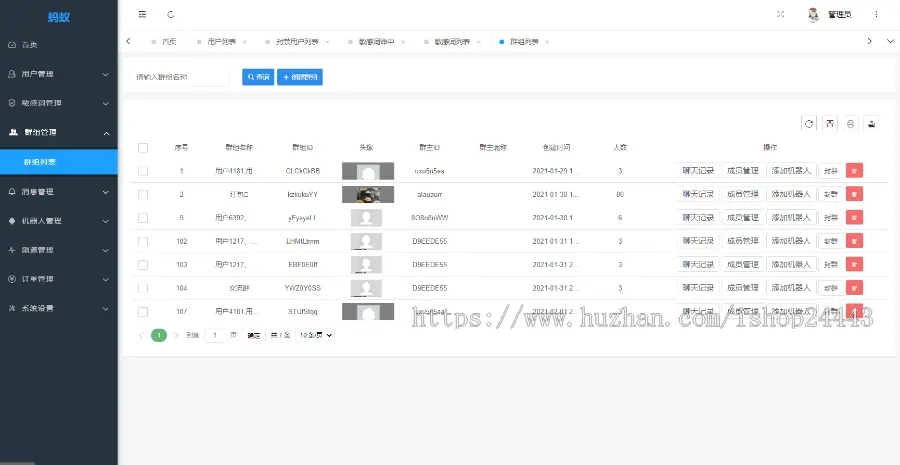Click 聊天记录 button in the first row
Image resolution: width=900 pixels, height=465 pixels.
[697, 171]
